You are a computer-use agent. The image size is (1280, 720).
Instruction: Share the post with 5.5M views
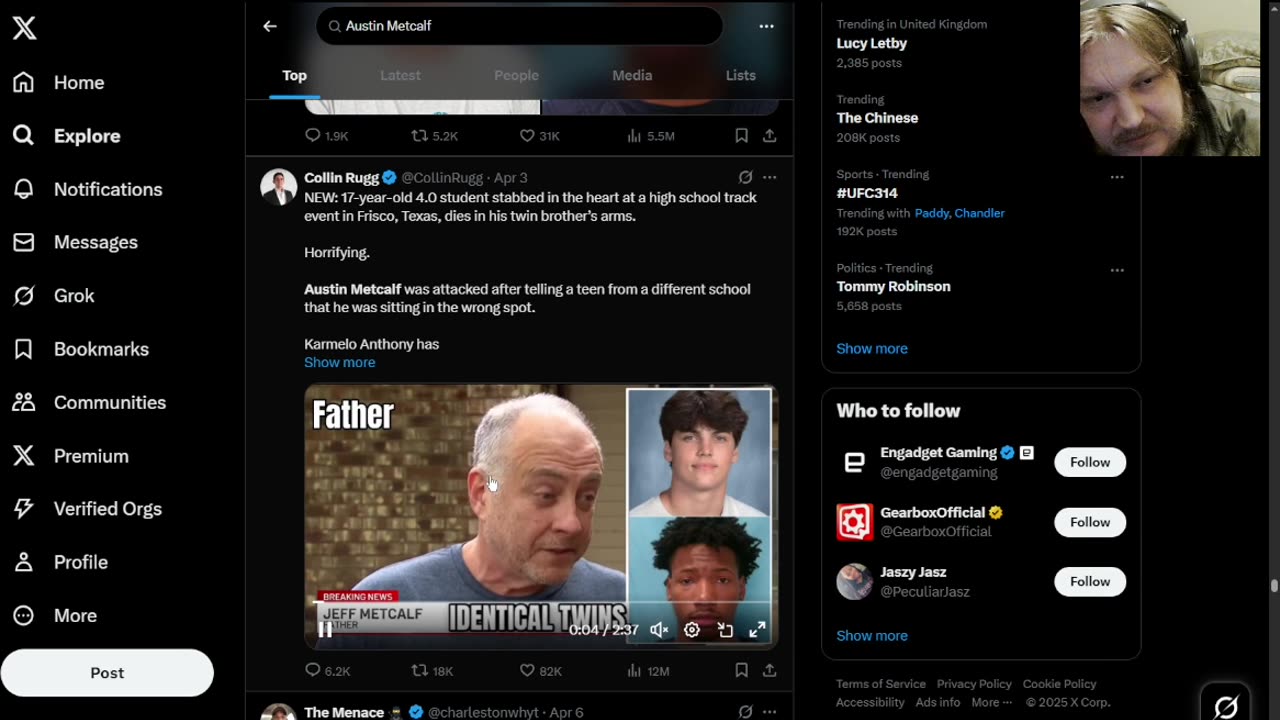point(769,135)
